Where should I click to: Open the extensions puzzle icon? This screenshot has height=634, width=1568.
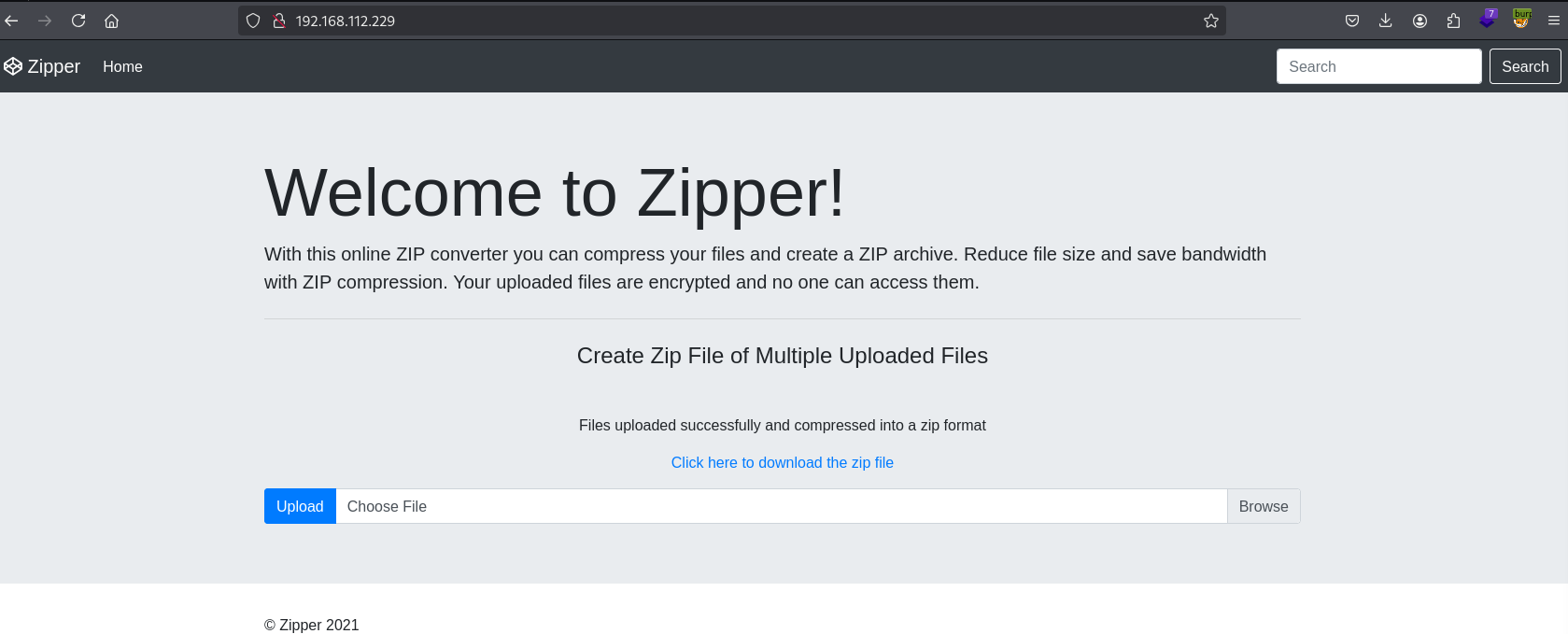pos(1453,21)
